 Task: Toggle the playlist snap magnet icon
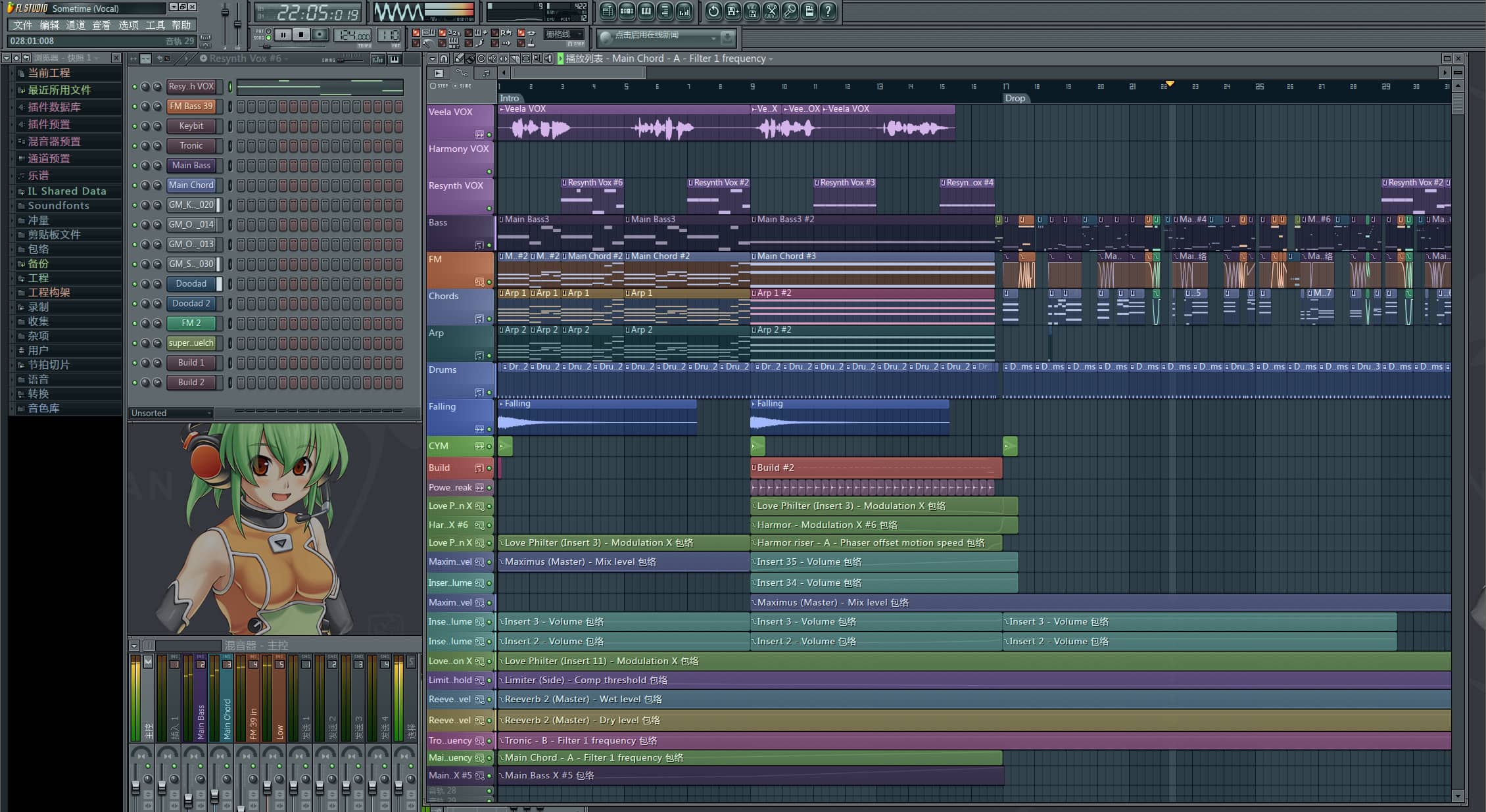click(x=444, y=59)
